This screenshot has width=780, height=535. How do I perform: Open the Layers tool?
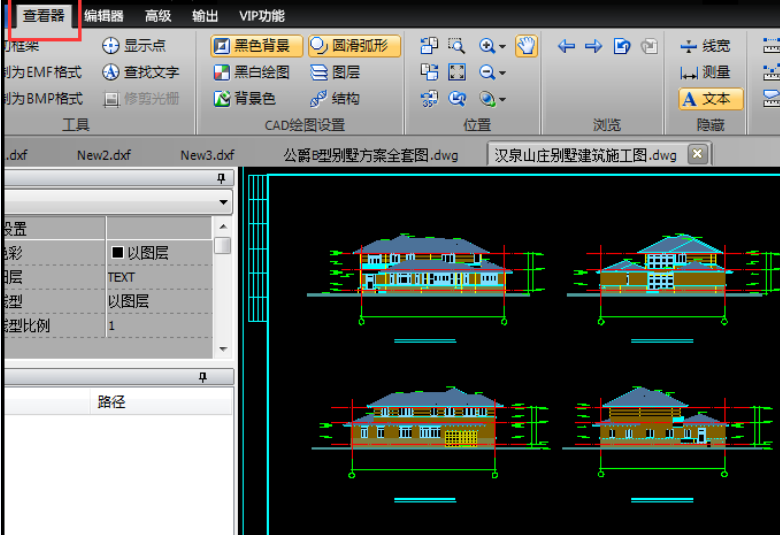click(335, 72)
